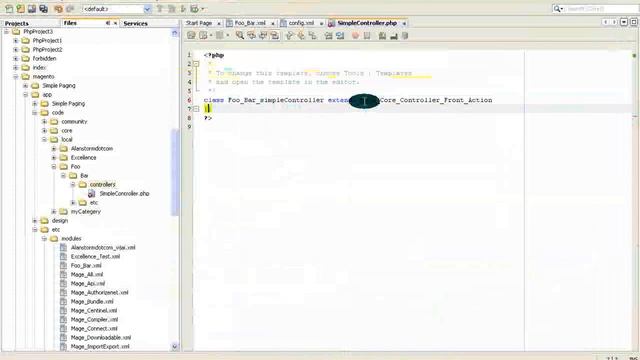Click the Undo toolbar icon
The height and width of the screenshot is (360, 640).
[x=59, y=9]
